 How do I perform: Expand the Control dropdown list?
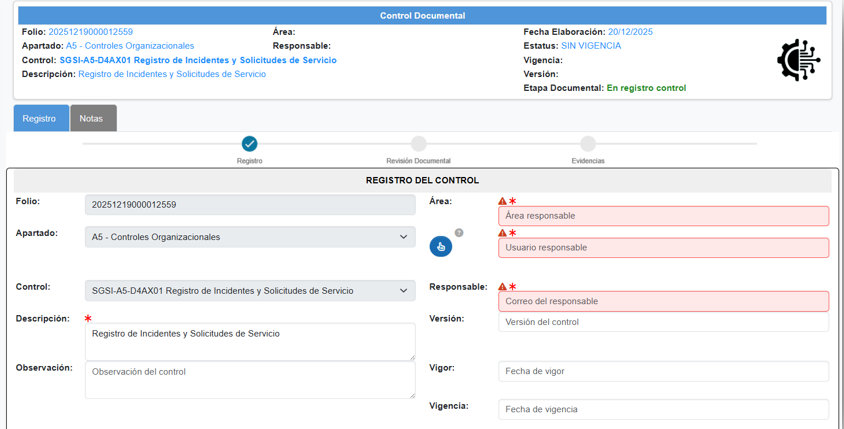250,291
